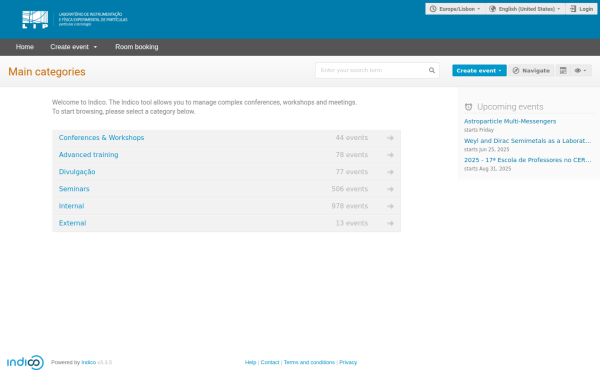
Task: Open the calendar view icon button
Action: [x=563, y=70]
